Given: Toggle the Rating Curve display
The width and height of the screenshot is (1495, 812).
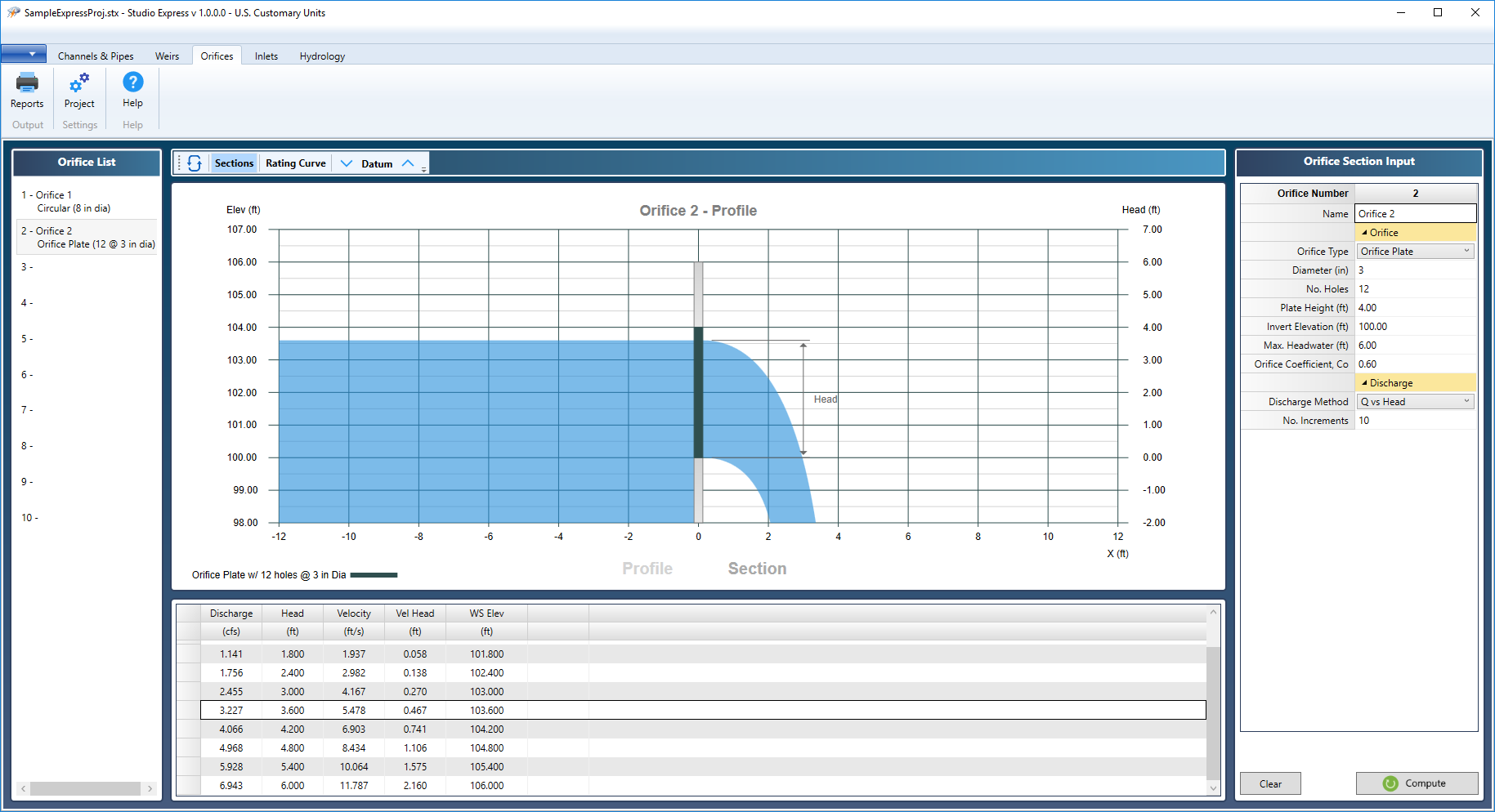Looking at the screenshot, I should click(x=295, y=163).
